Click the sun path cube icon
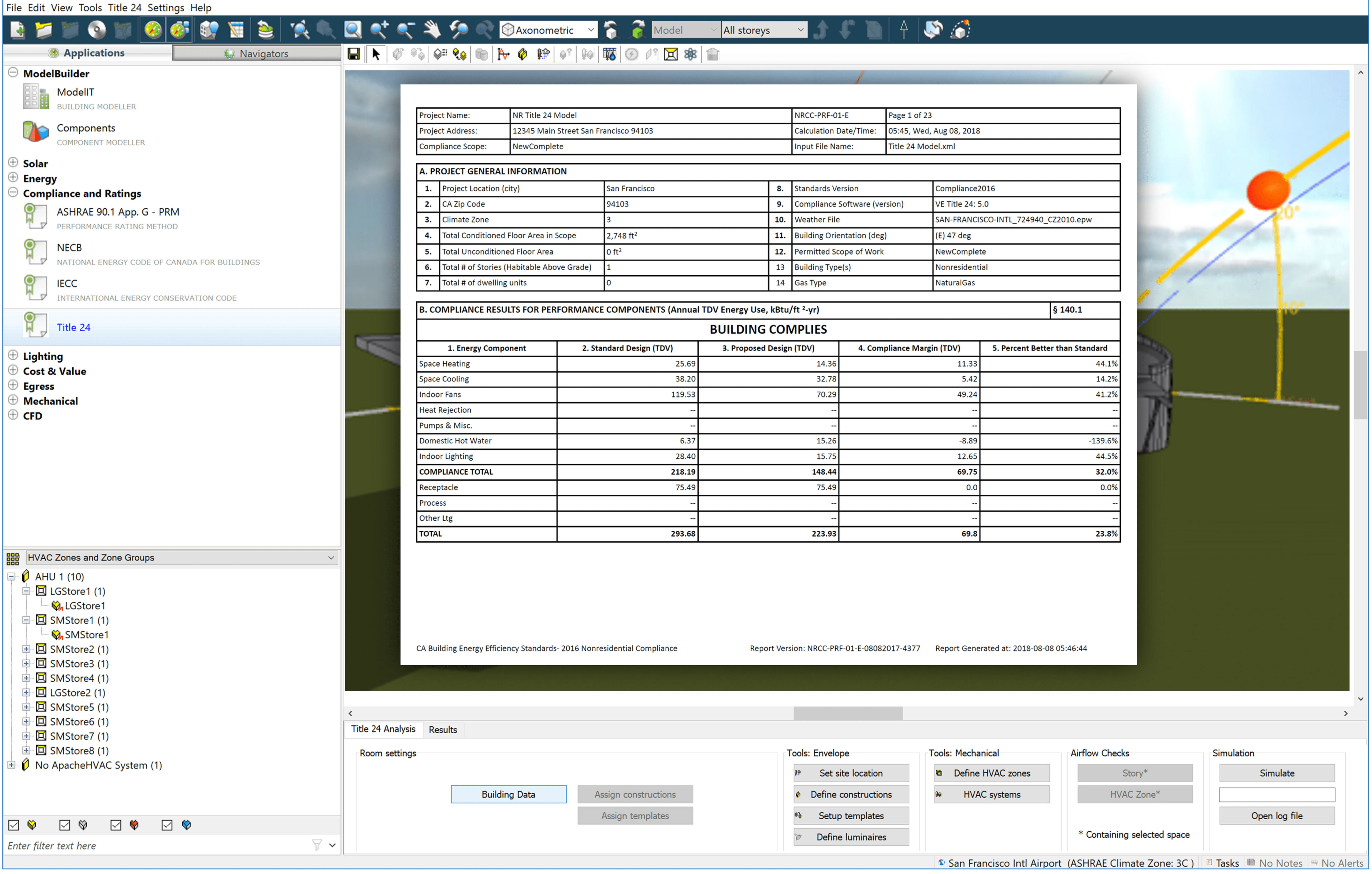This screenshot has height=874, width=1372. pos(960,30)
